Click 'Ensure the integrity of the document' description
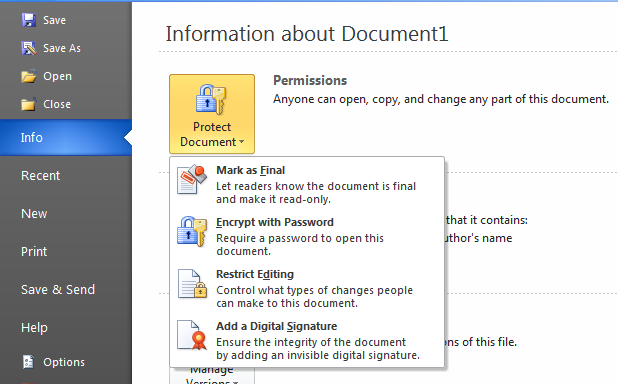Screen dimensions: 618x384 tap(318, 349)
